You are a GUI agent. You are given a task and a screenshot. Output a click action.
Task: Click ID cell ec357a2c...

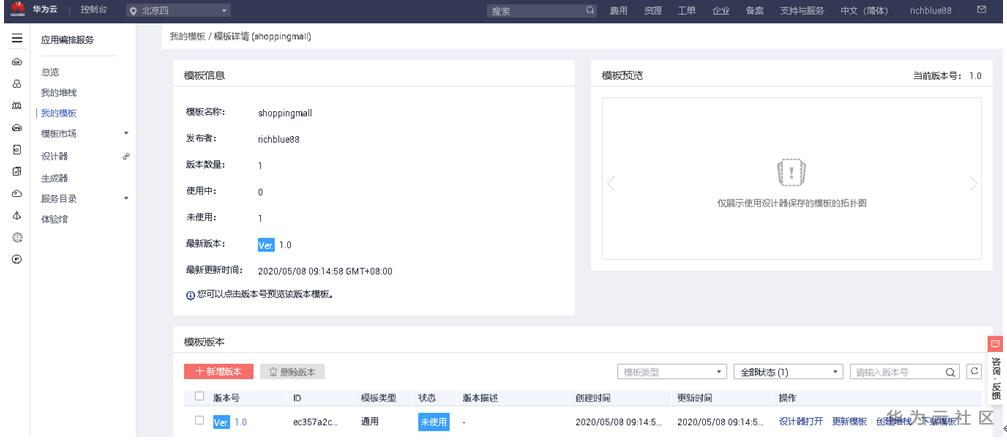click(x=315, y=422)
